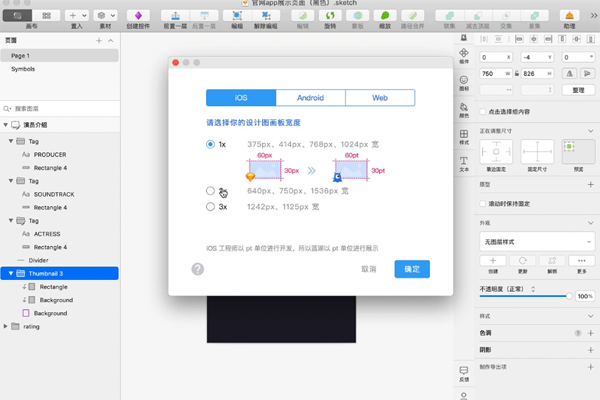Click the 确定 confirm button
The image size is (600, 400).
412,269
